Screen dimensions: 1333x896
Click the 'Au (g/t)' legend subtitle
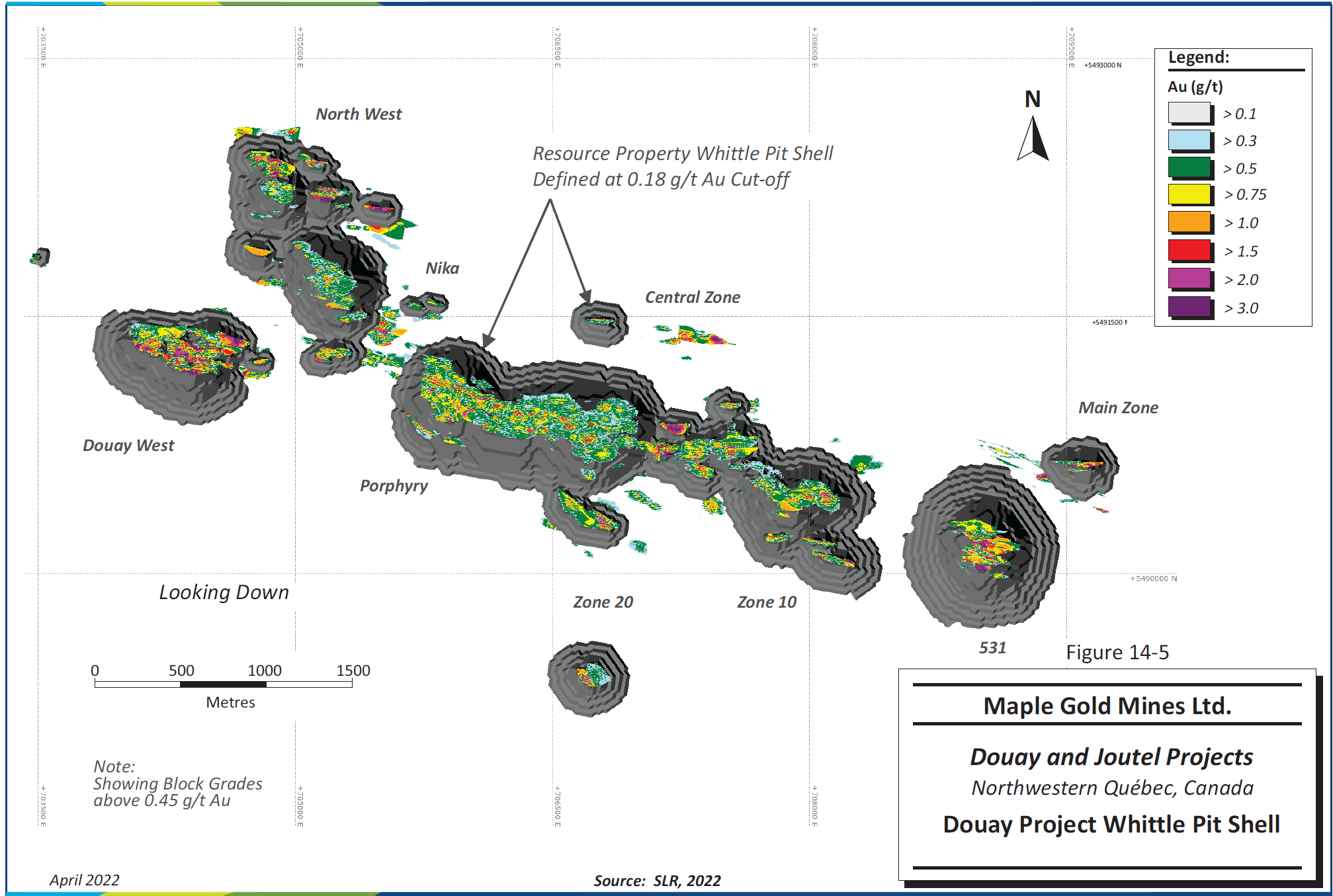[1195, 87]
